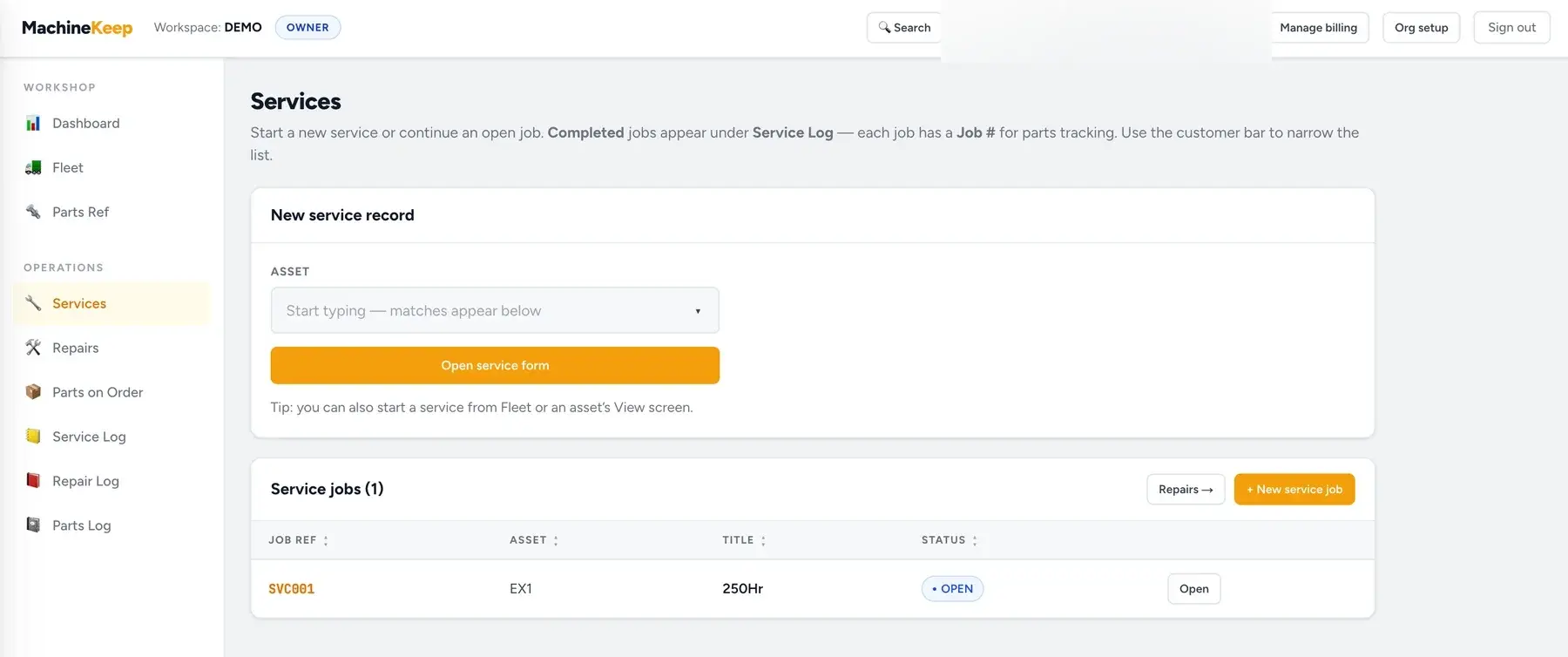Image resolution: width=1568 pixels, height=657 pixels.
Task: Click the Parts Ref bolt icon
Action: click(x=33, y=212)
